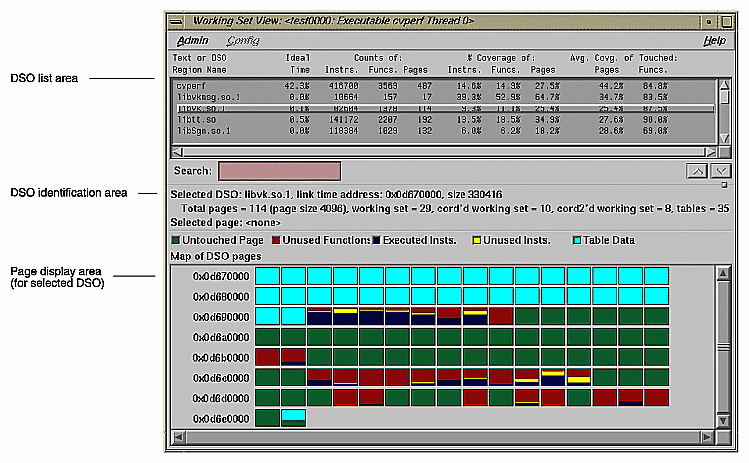The width and height of the screenshot is (749, 463).
Task: Select the first red page at 0x0d6b0000
Action: coord(267,357)
